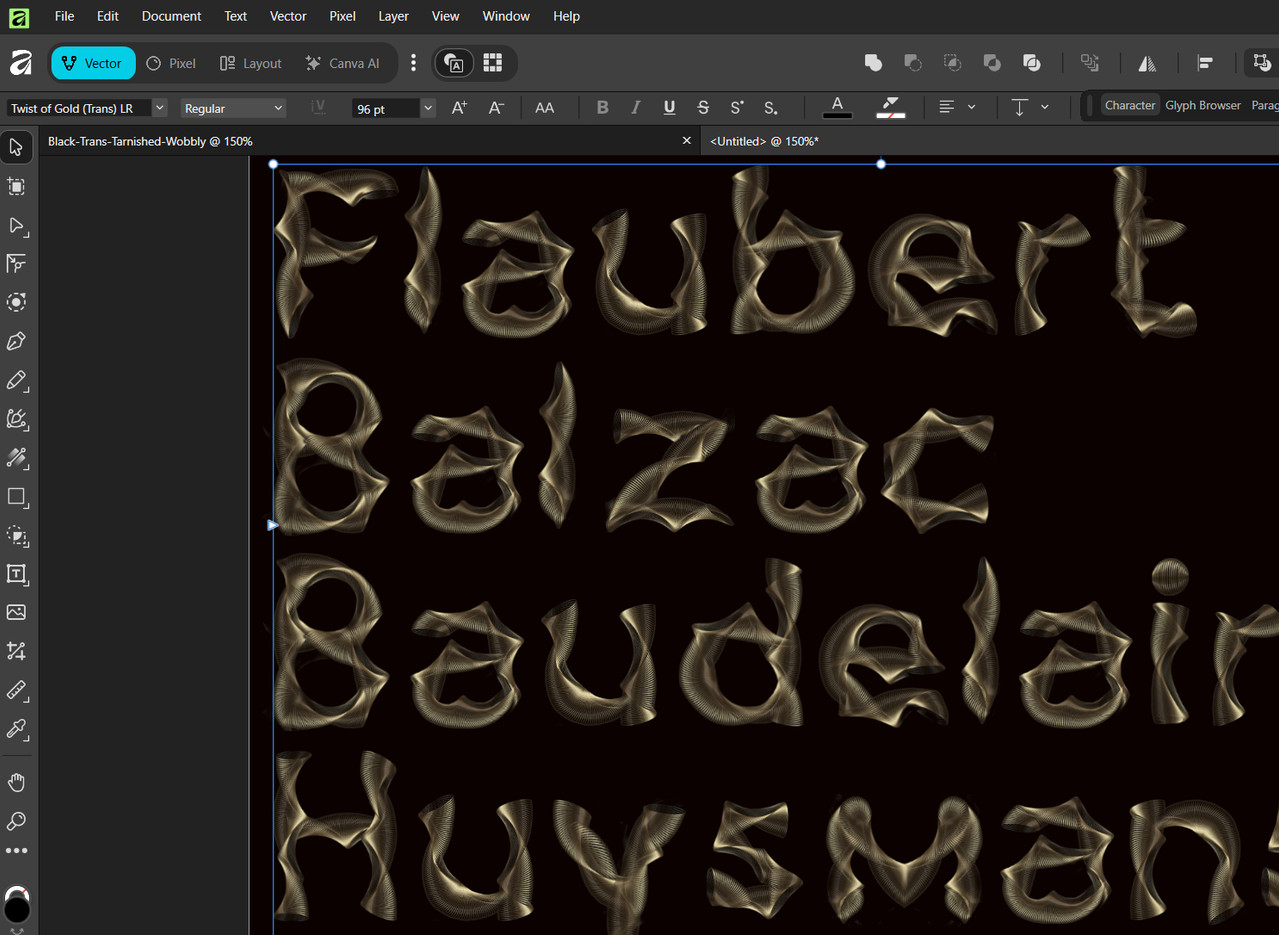Screen dimensions: 1279x935
Task: Click the Affinity logo home icon
Action: [x=20, y=63]
